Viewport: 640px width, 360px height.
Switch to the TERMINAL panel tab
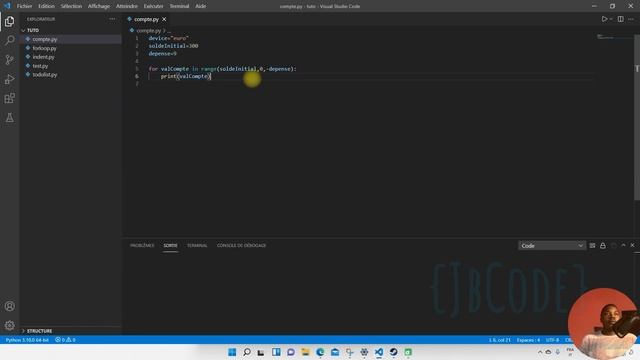pyautogui.click(x=197, y=246)
